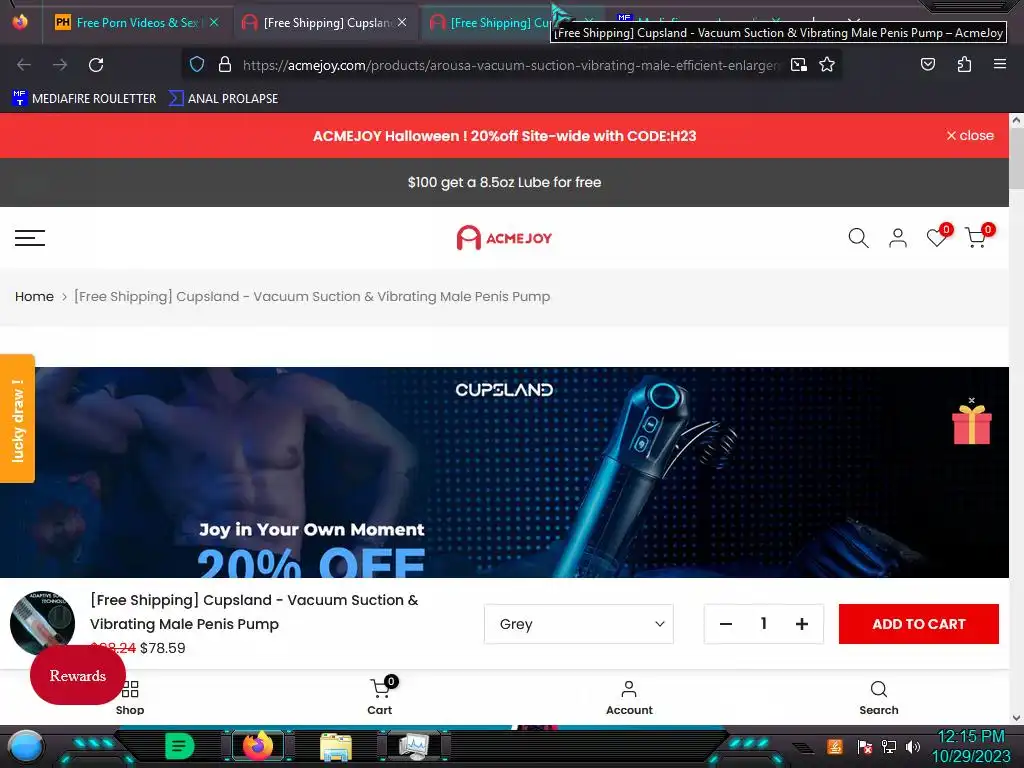This screenshot has height=768, width=1024.
Task: Click the volume speaker tray icon
Action: point(913,746)
